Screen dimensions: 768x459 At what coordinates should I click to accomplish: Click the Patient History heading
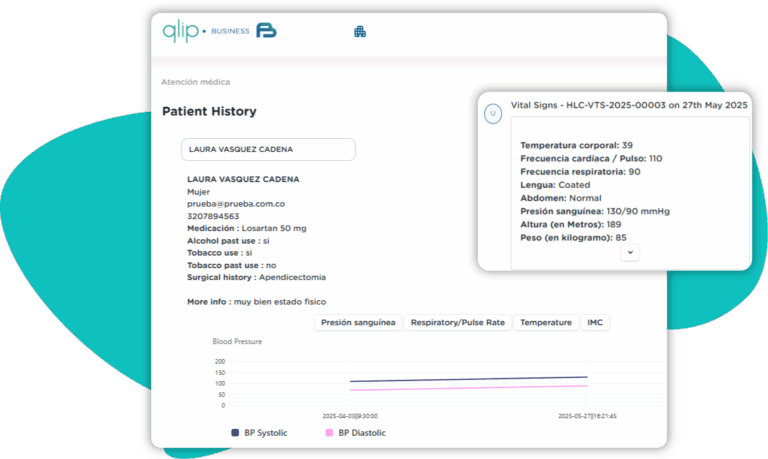click(x=209, y=112)
